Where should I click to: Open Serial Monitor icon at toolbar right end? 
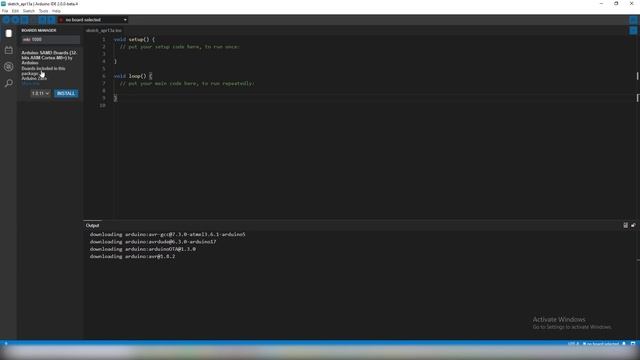click(633, 20)
